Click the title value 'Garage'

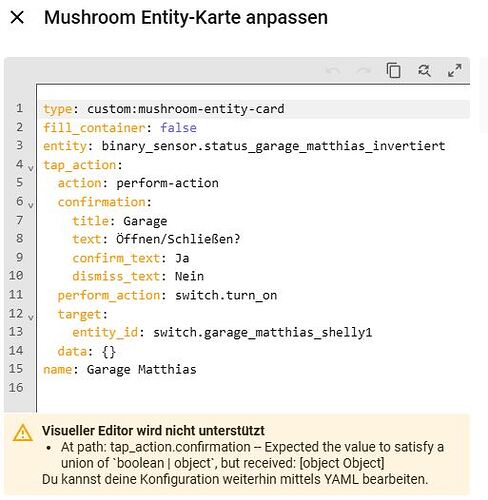[145, 221]
